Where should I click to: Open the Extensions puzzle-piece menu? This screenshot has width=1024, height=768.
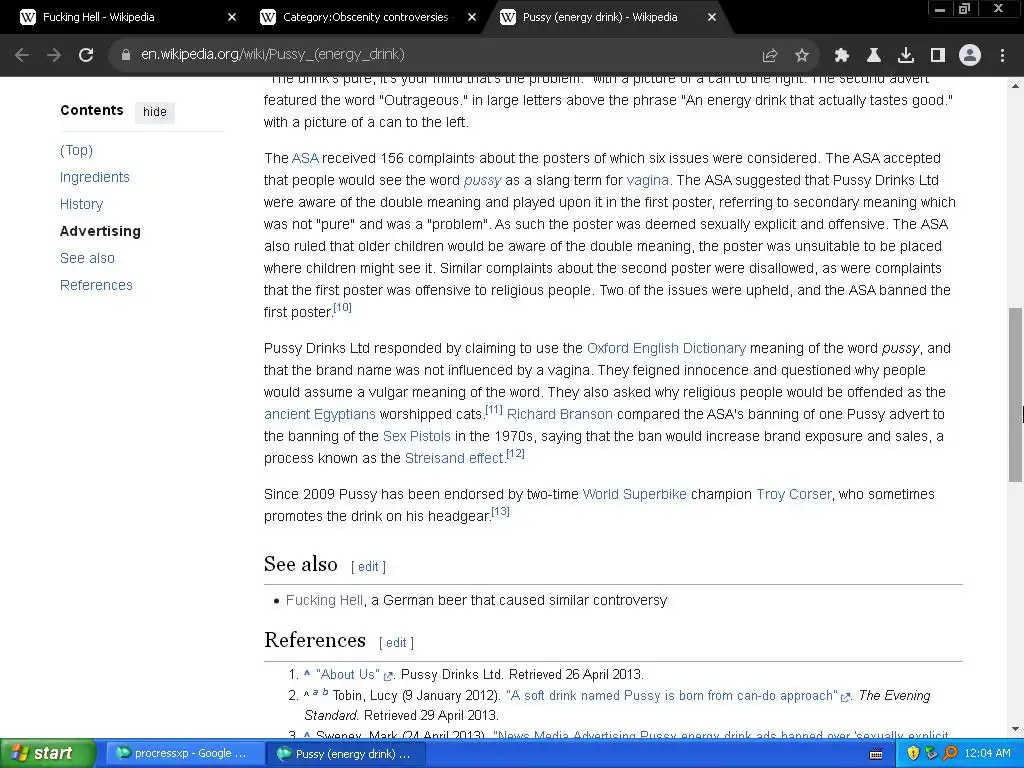[x=842, y=55]
